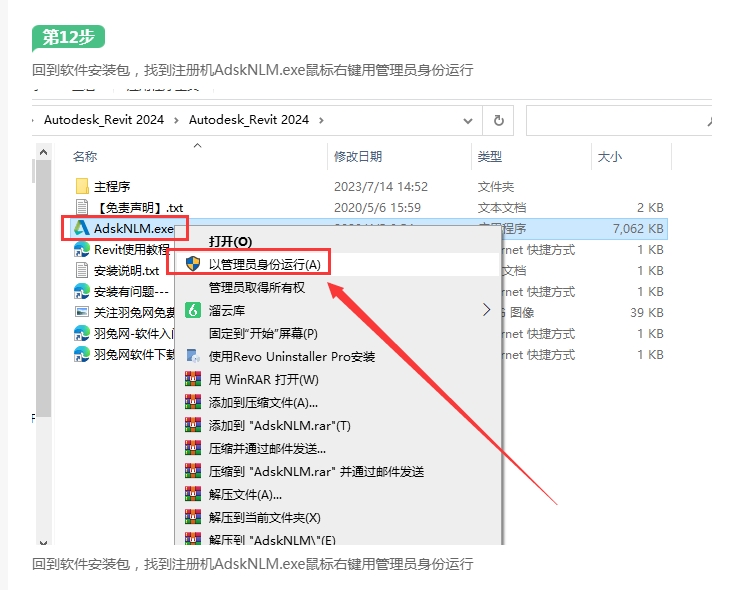This screenshot has height=590, width=747.
Task: Click WinRAR icon beside 解压文件(A)...
Action: click(x=193, y=494)
